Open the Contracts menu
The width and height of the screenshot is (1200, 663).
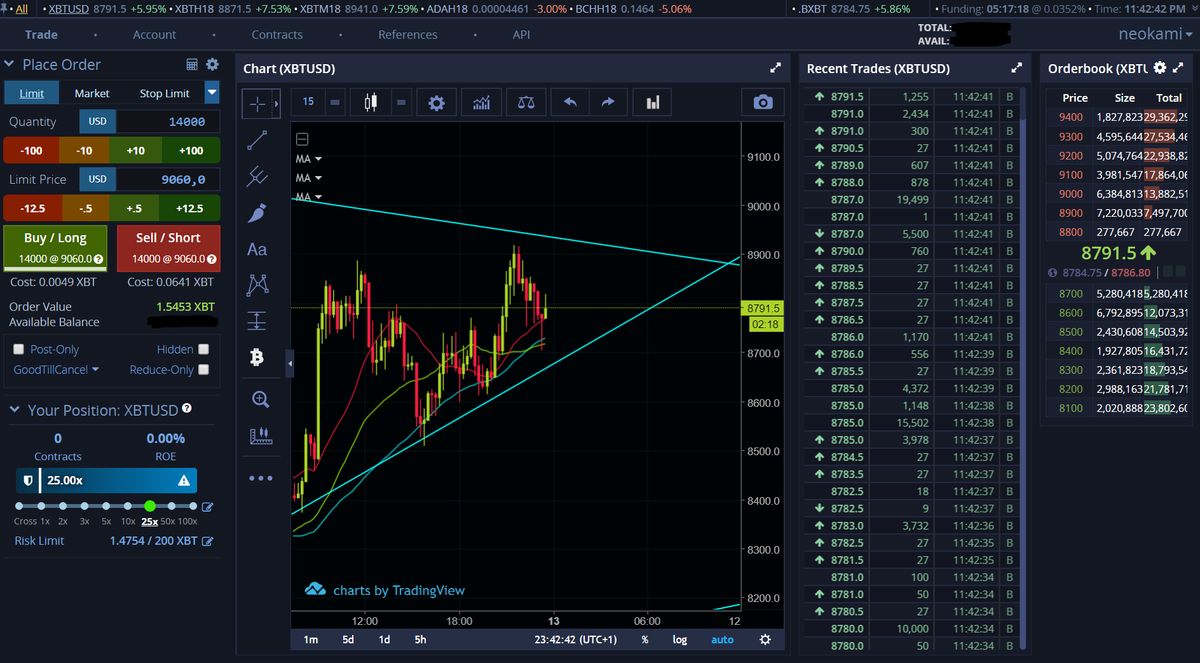coord(277,34)
